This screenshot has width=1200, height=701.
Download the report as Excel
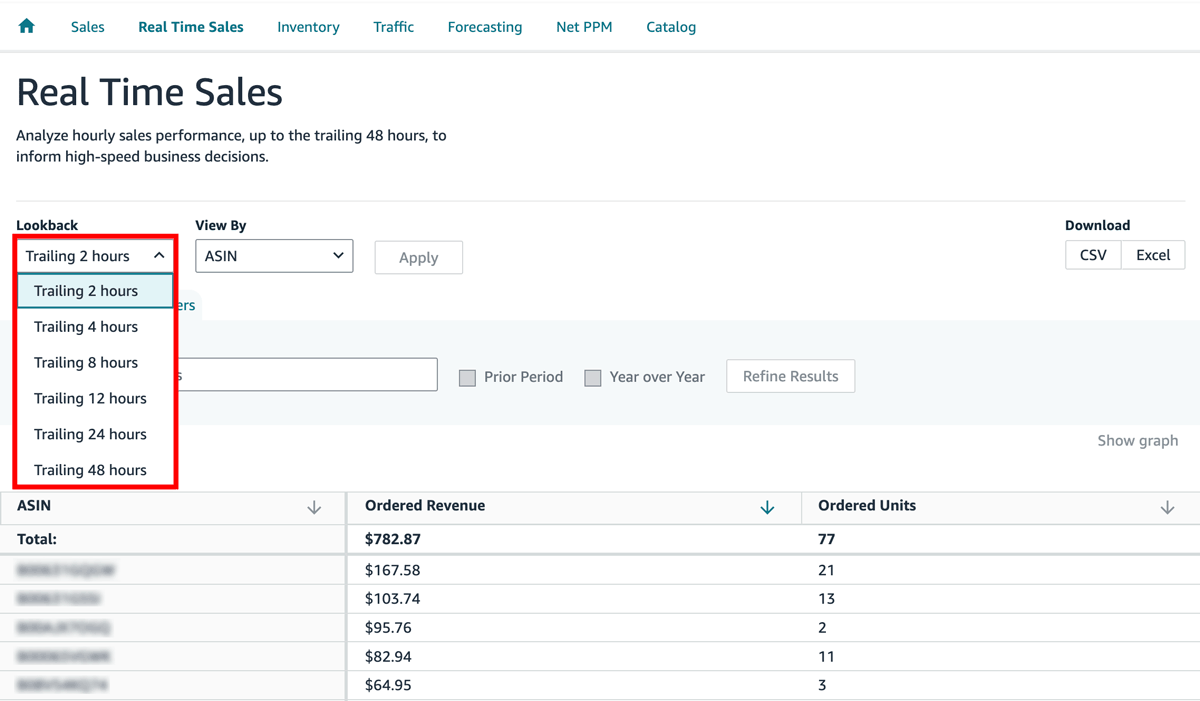click(x=1153, y=255)
